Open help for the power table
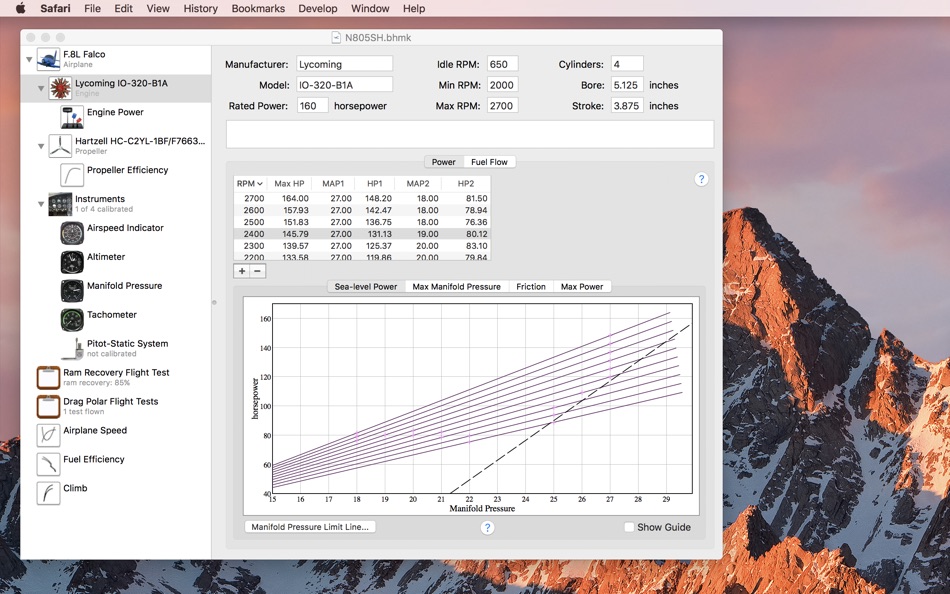 (701, 179)
